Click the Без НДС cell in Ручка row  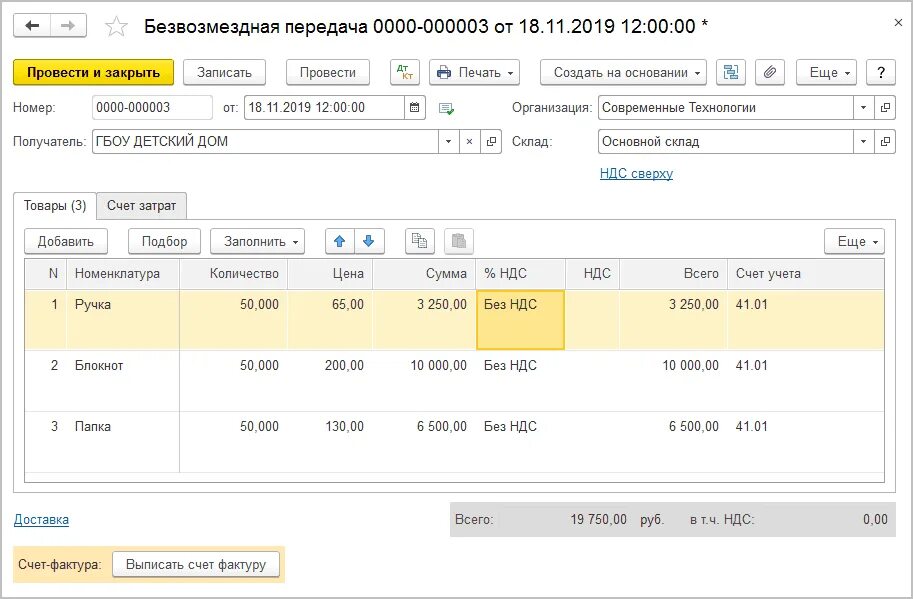click(x=521, y=320)
